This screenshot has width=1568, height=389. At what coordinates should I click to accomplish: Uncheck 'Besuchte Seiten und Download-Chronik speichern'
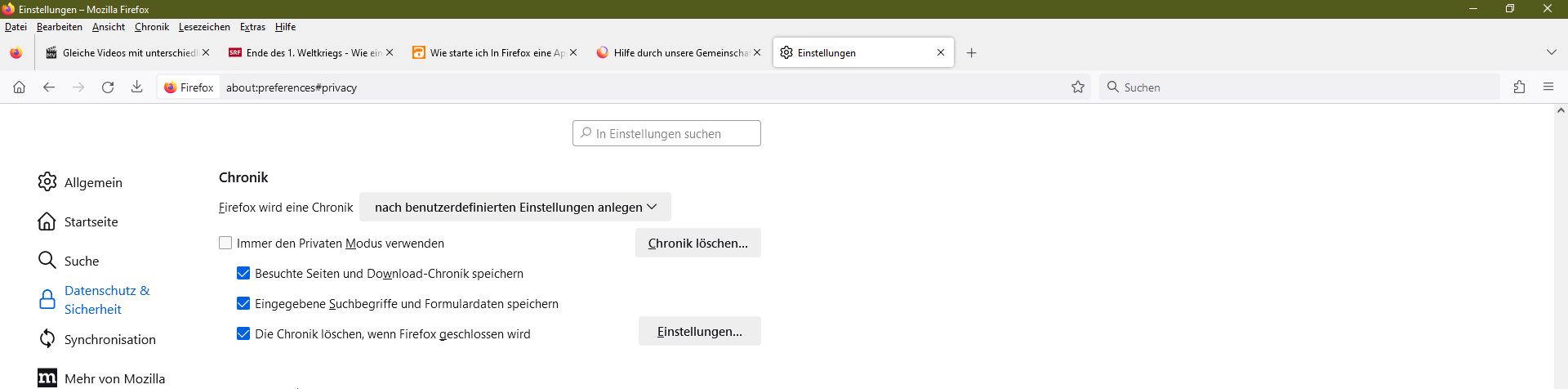pyautogui.click(x=243, y=273)
